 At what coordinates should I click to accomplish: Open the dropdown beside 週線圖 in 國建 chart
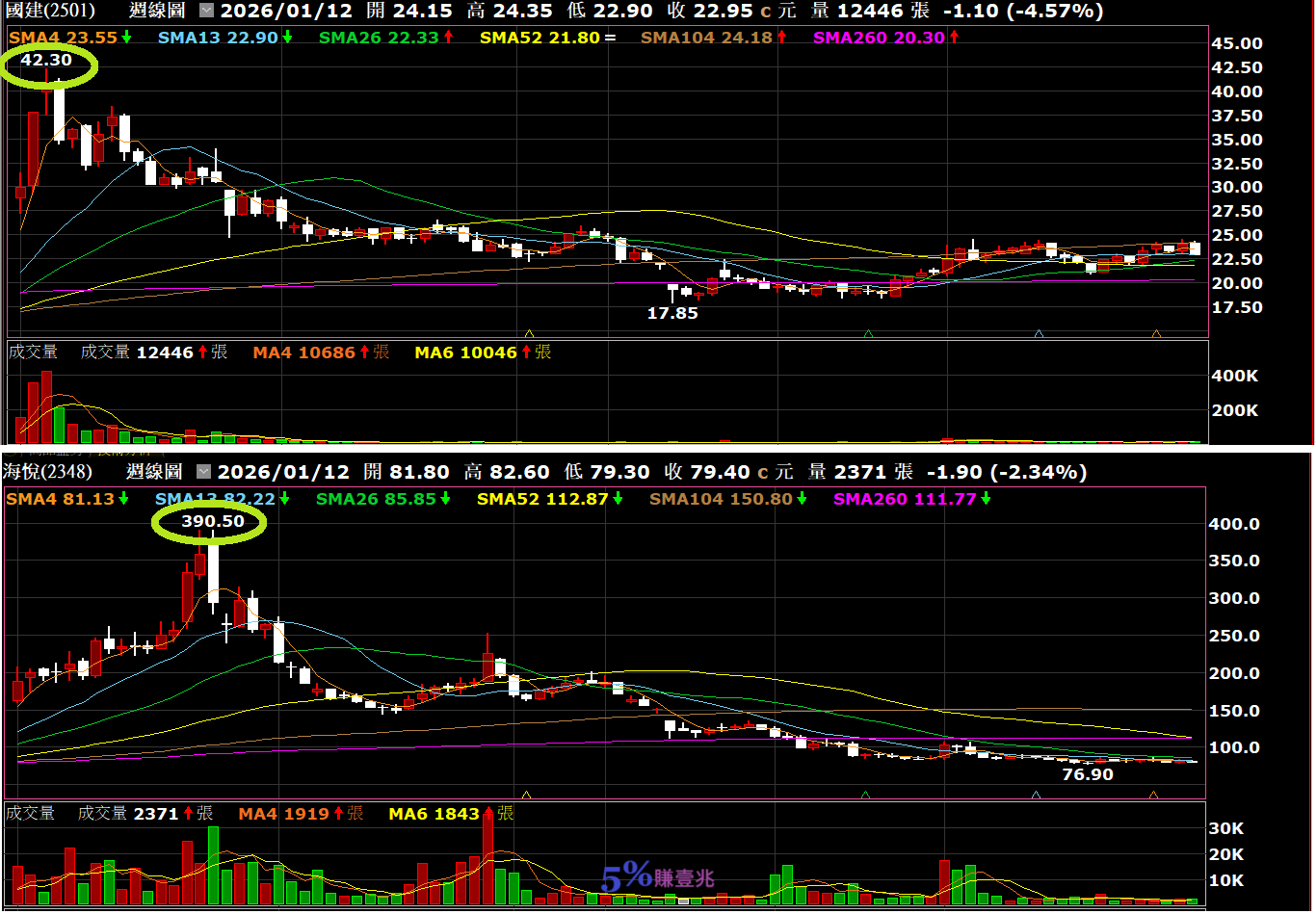coord(207,12)
